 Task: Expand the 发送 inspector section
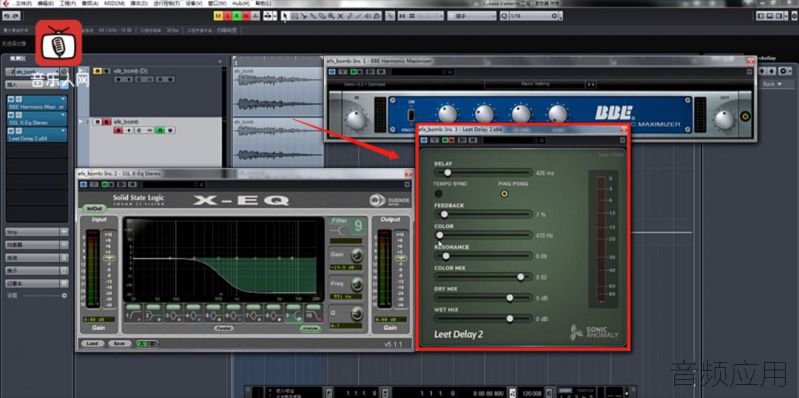coord(37,258)
